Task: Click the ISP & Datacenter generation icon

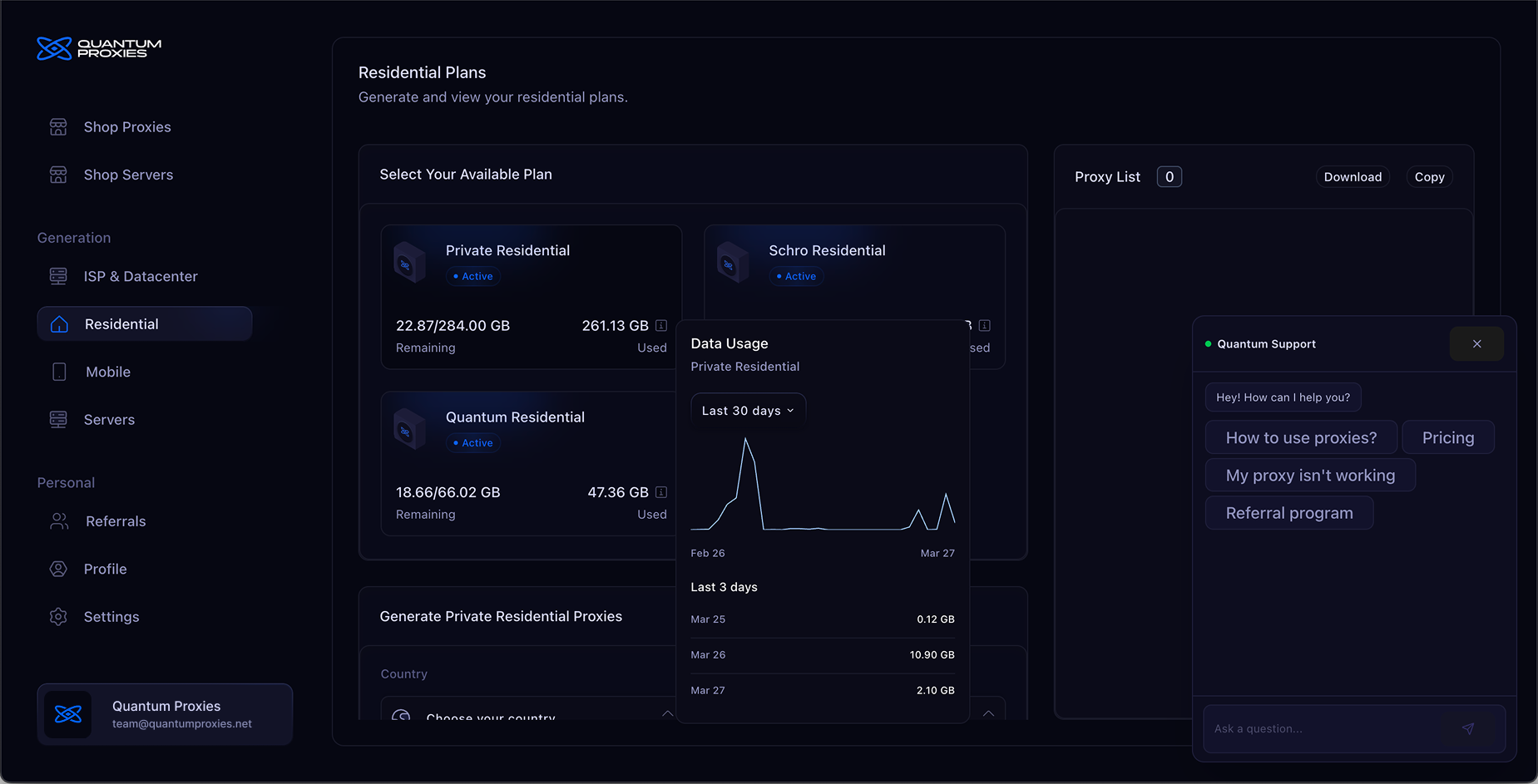Action: (x=58, y=276)
